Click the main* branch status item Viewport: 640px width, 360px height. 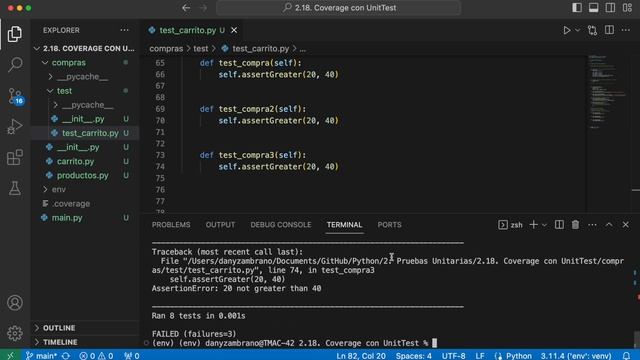(x=41, y=356)
